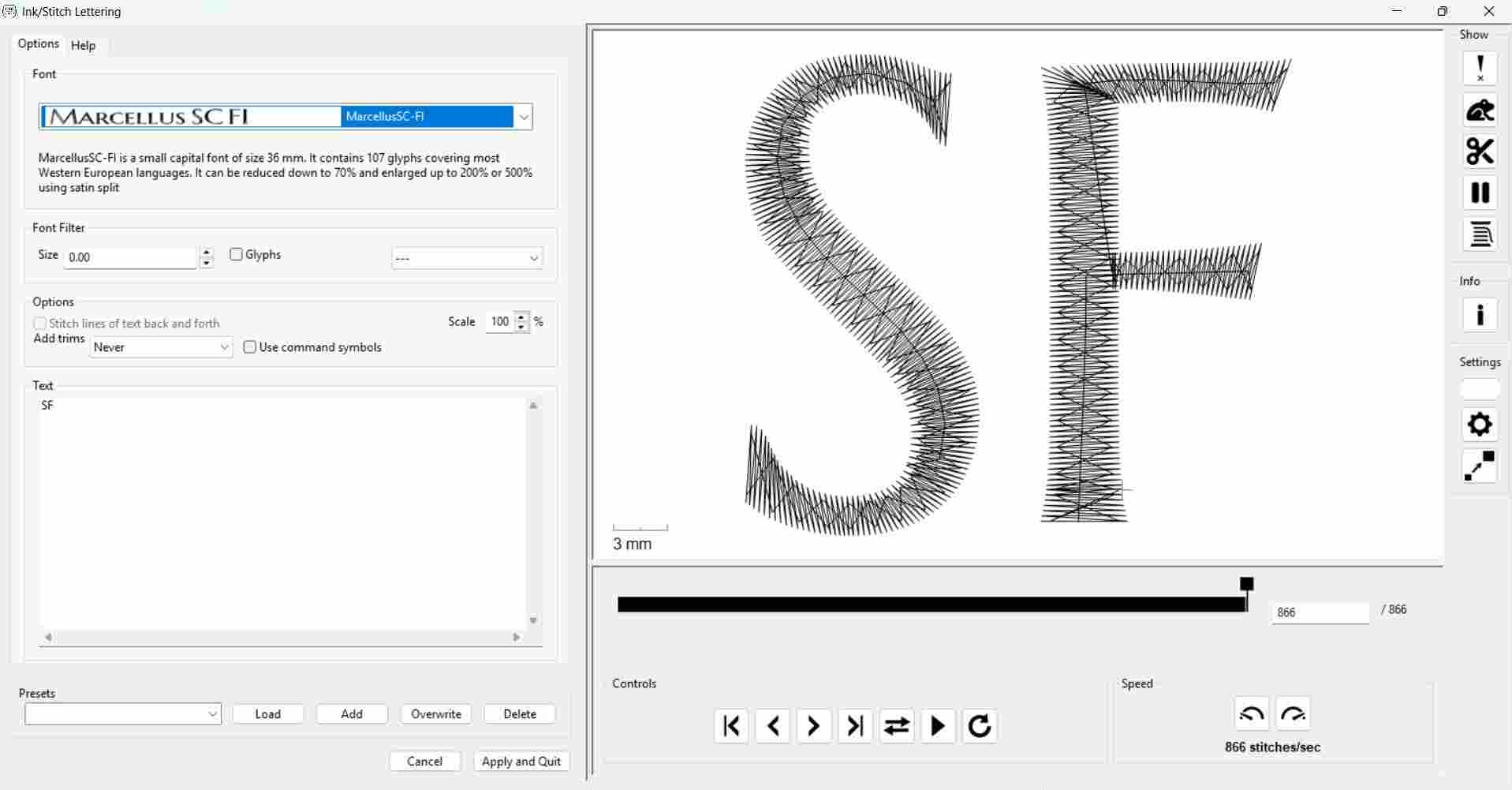Toggle cursor crosshair arrows icon

click(1480, 466)
